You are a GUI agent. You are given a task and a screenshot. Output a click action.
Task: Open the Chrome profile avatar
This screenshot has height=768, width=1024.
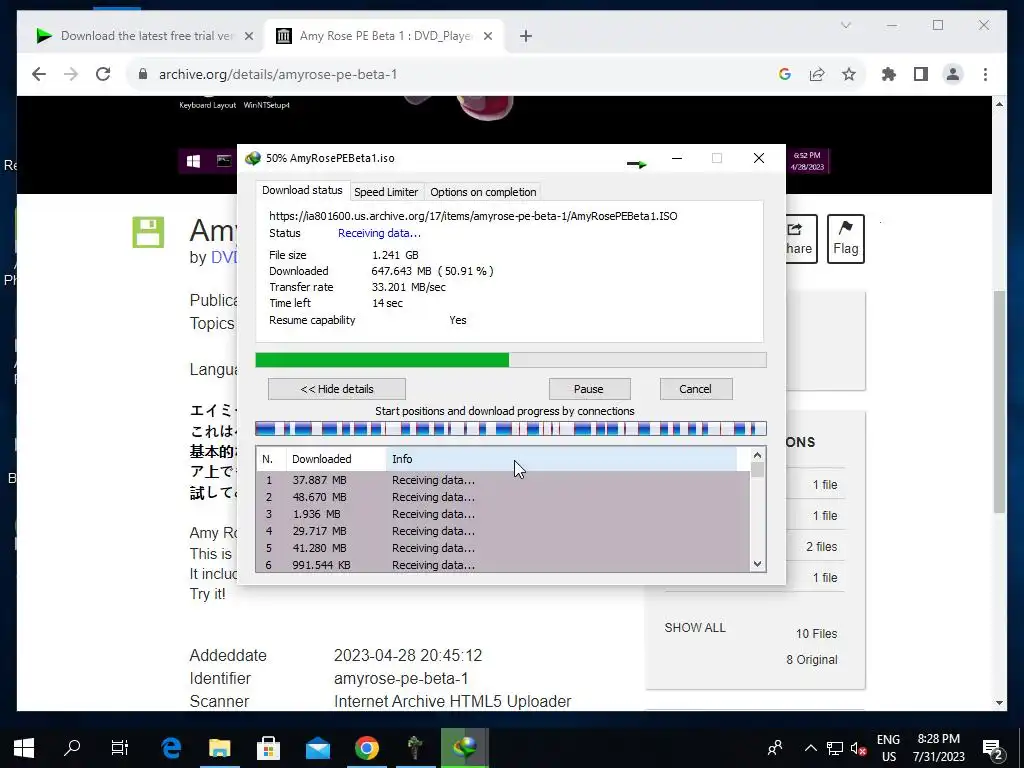tap(953, 74)
